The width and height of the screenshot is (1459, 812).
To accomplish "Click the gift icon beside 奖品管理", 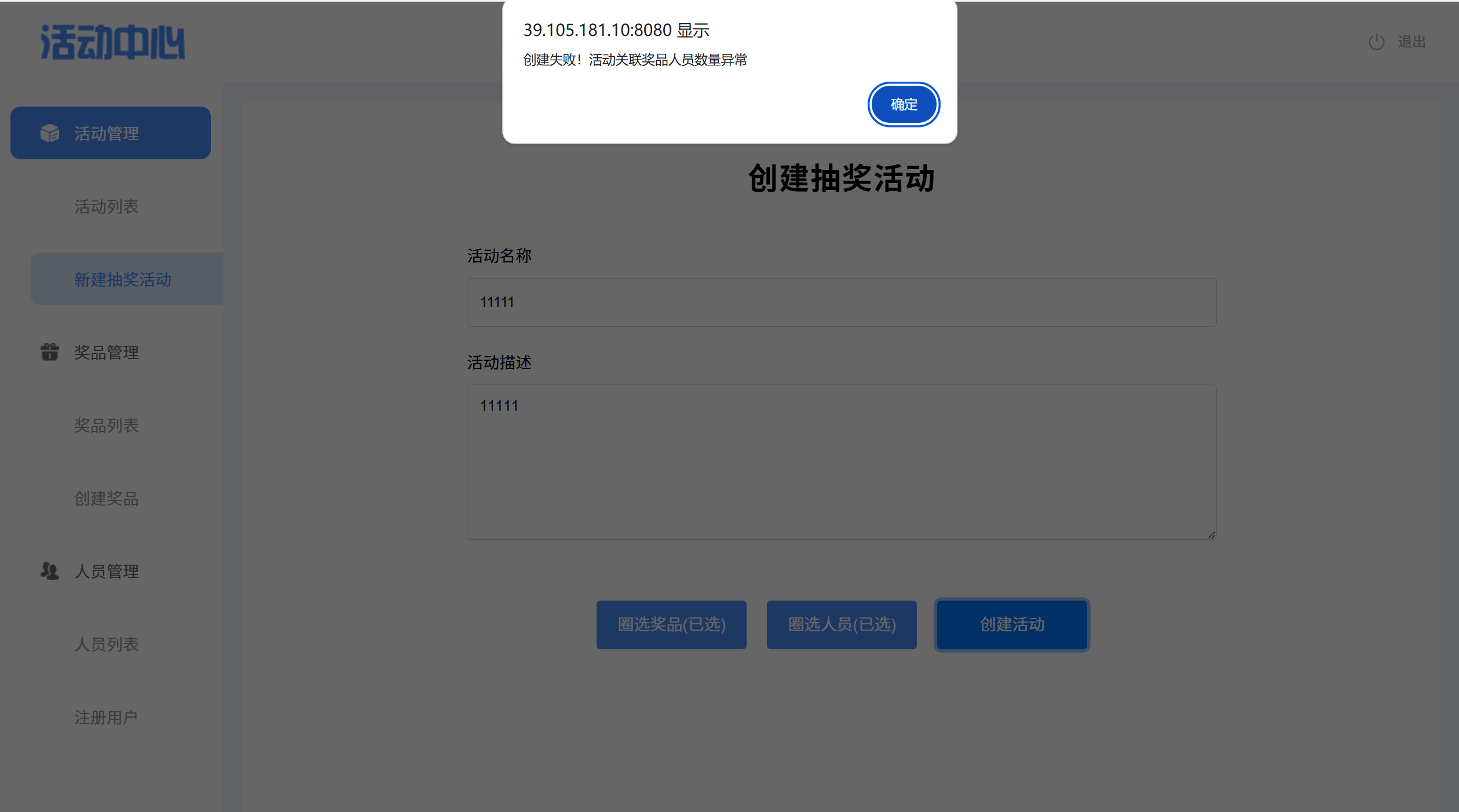I will 50,352.
